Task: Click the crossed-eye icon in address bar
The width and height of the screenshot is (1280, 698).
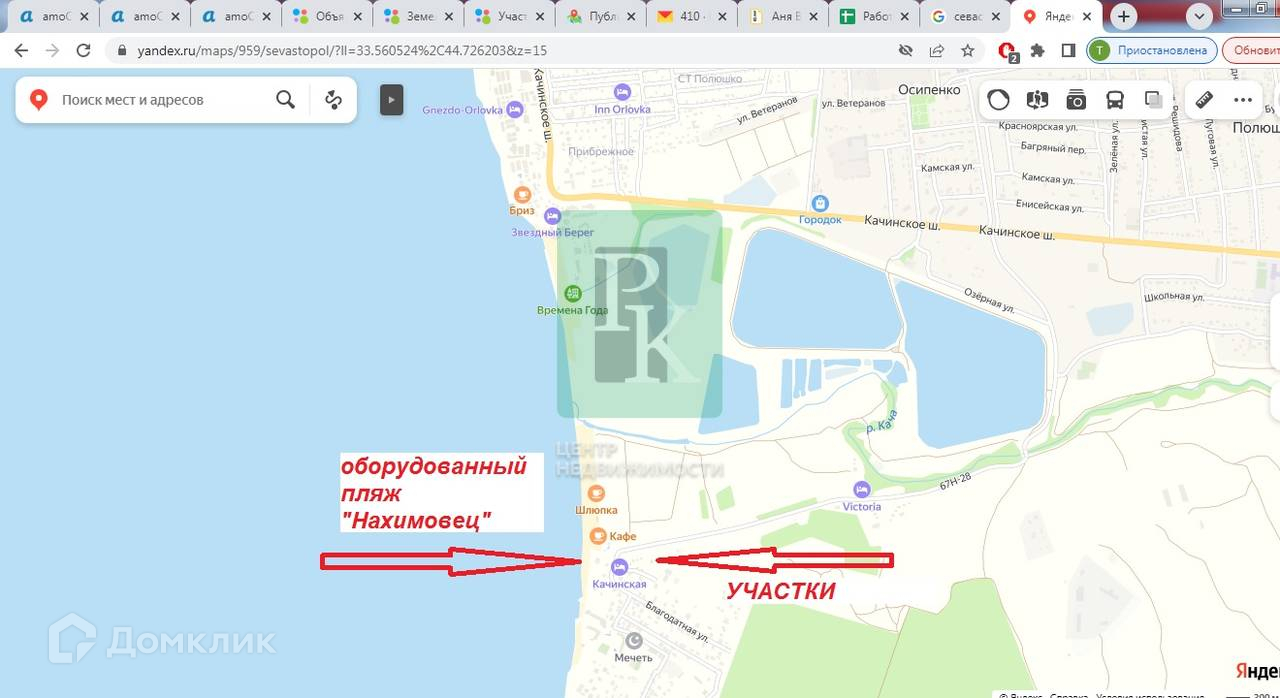Action: point(906,50)
